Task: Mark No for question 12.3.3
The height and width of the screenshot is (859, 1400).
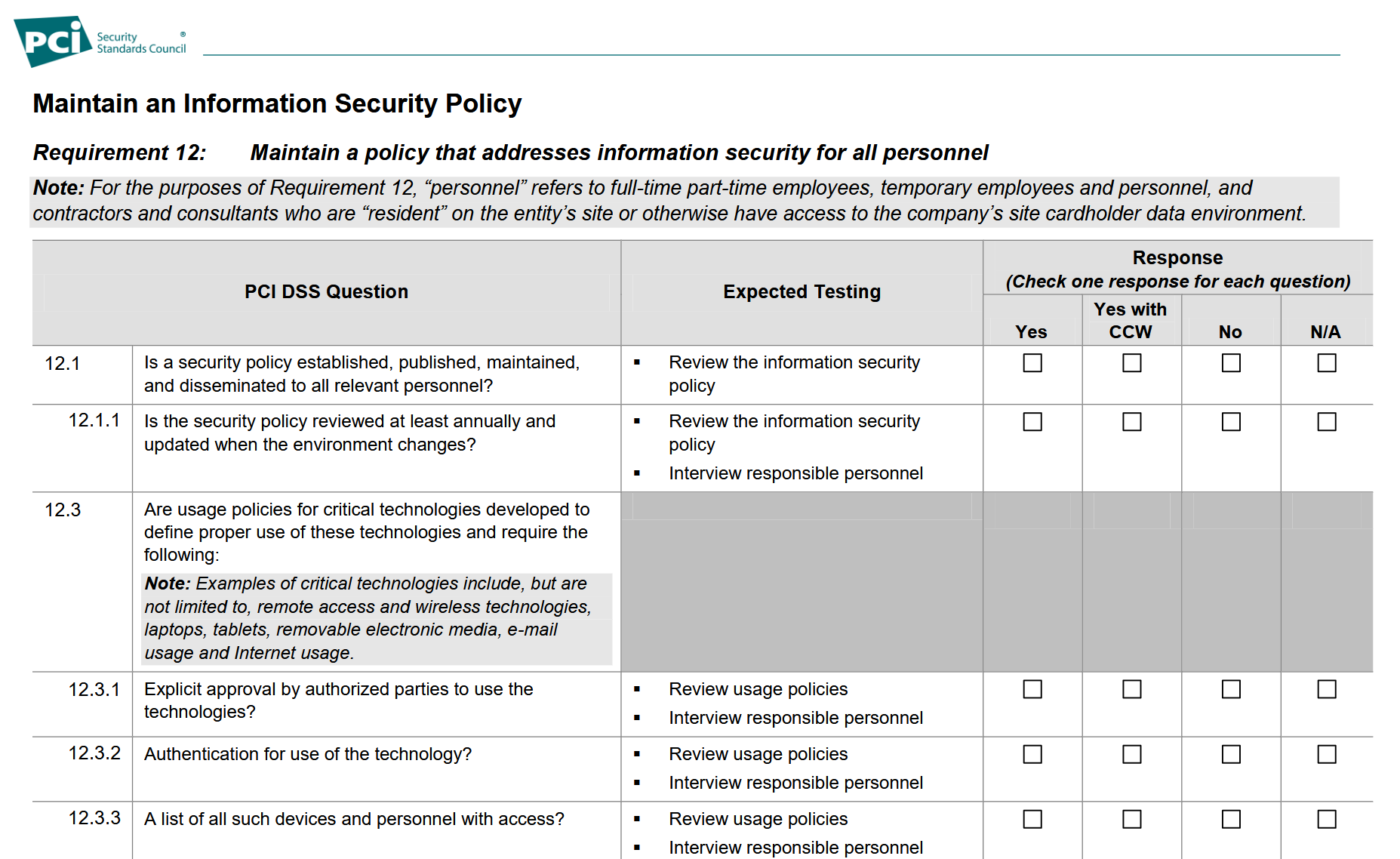Action: [1230, 819]
